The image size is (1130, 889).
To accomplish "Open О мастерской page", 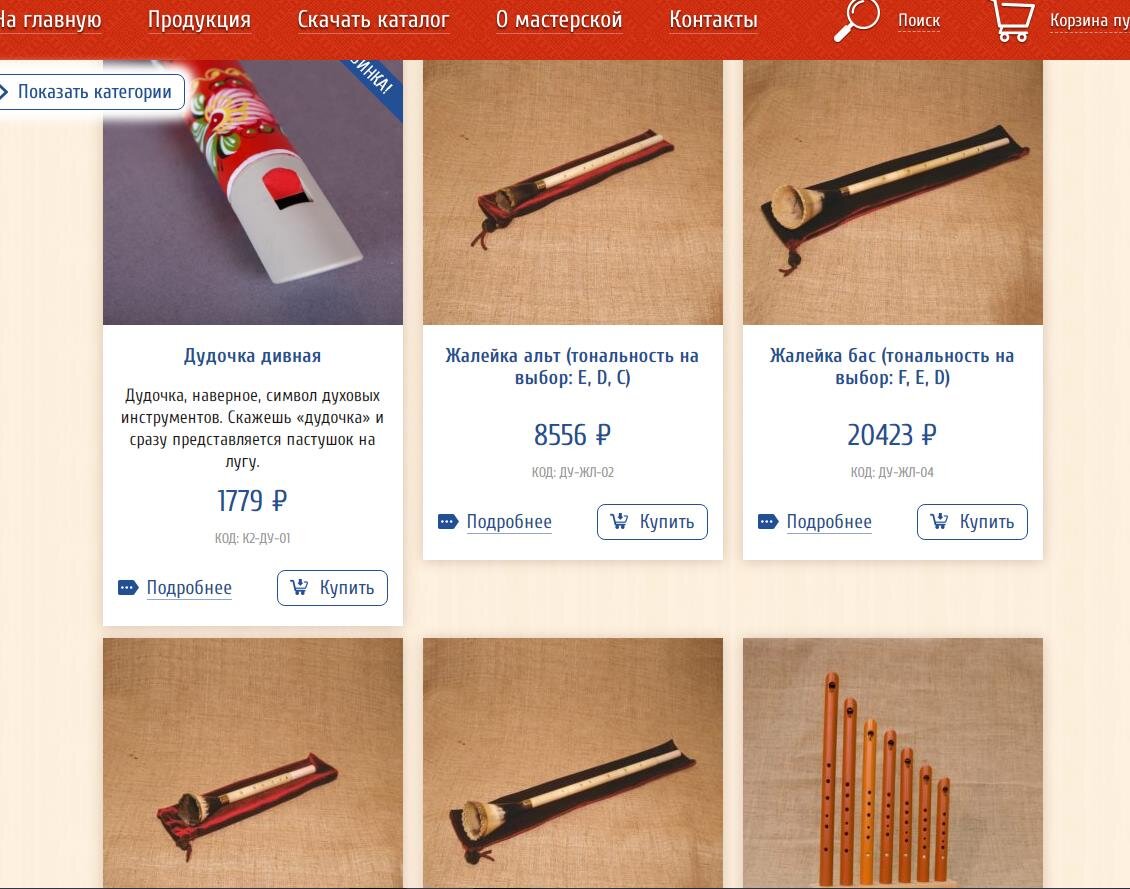I will pyautogui.click(x=559, y=20).
